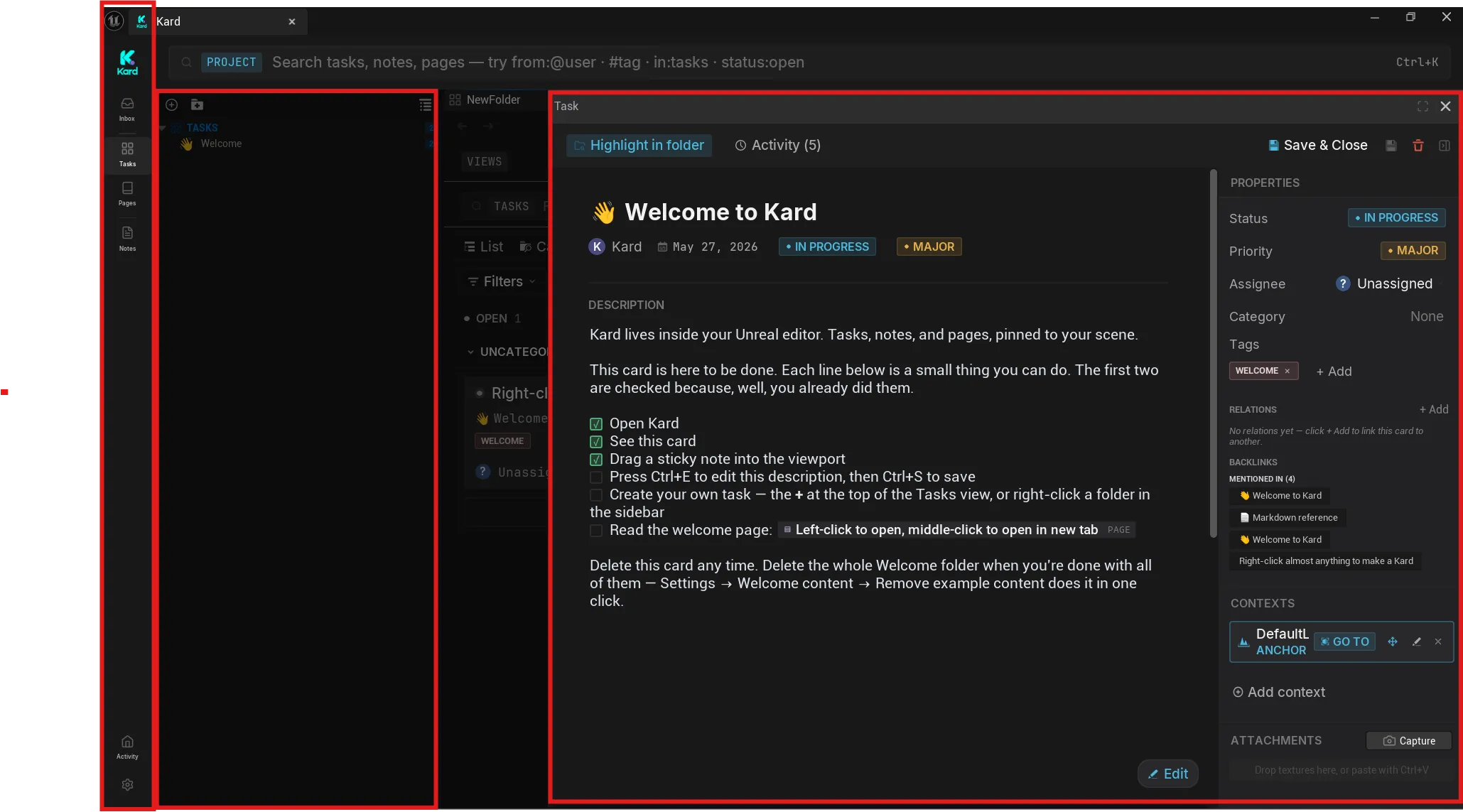Open settings with the sidebar gear icon
This screenshot has height=812, width=1463.
pyautogui.click(x=127, y=785)
